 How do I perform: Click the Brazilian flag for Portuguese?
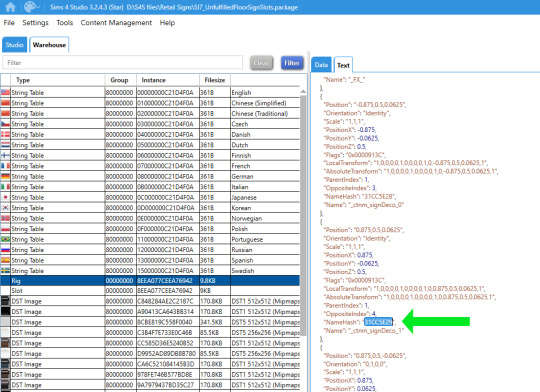pyautogui.click(x=5, y=239)
